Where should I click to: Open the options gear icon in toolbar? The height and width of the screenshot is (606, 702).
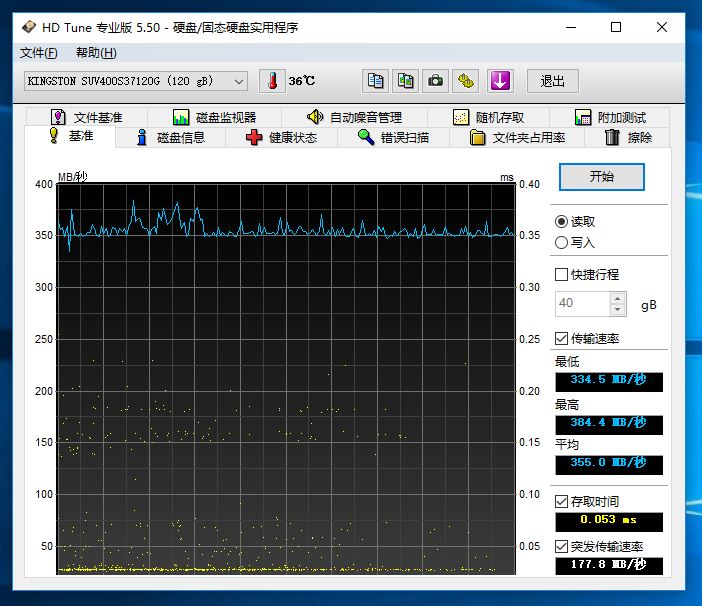click(466, 81)
